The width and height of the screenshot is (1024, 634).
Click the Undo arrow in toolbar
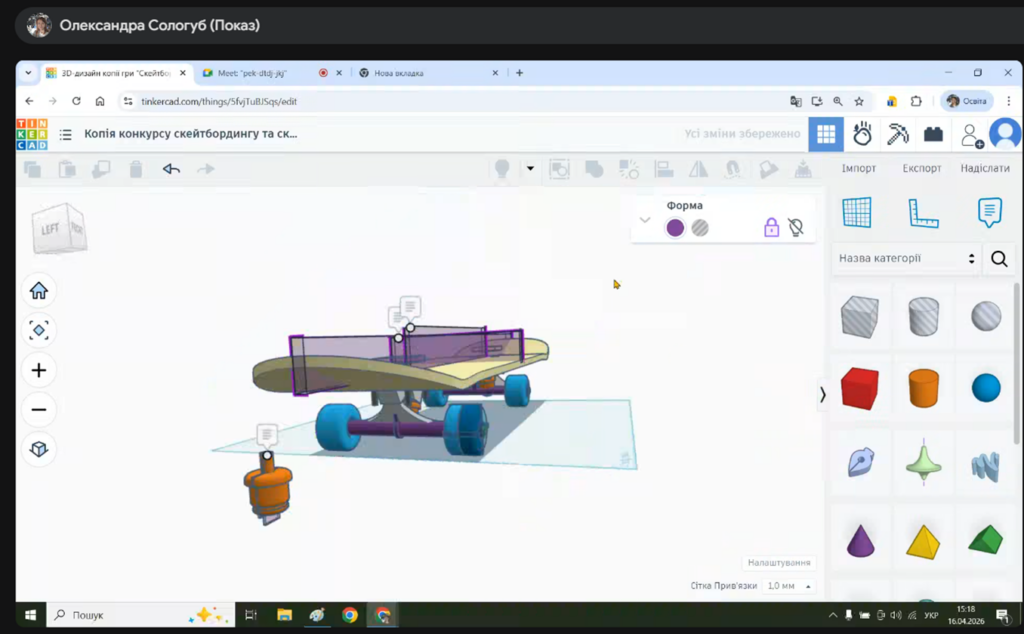pyautogui.click(x=171, y=169)
